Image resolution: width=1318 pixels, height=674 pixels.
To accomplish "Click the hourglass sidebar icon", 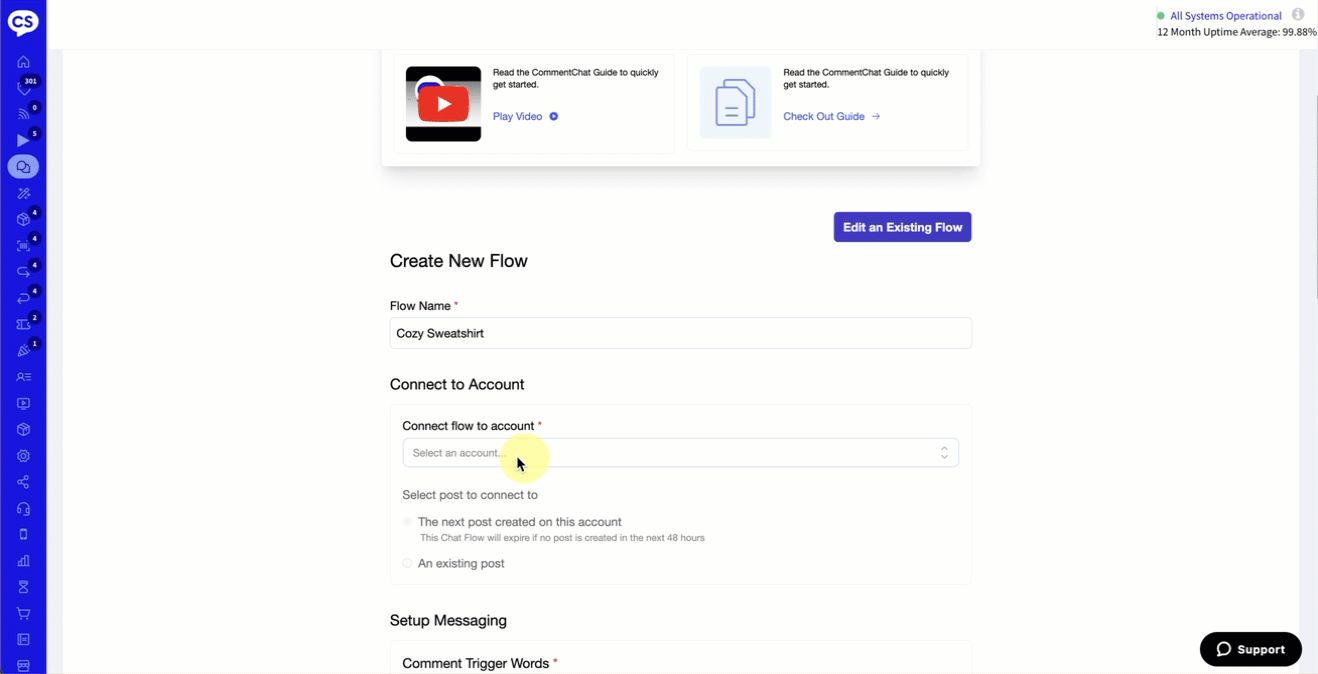I will (x=23, y=587).
